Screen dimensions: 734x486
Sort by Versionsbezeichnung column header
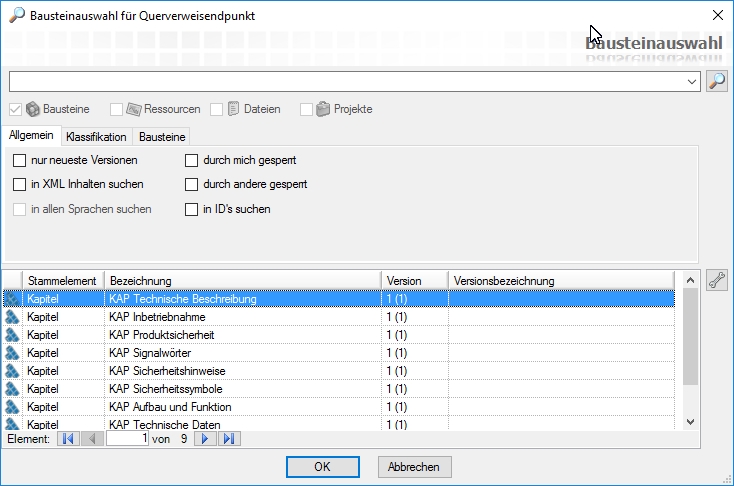[x=561, y=280]
